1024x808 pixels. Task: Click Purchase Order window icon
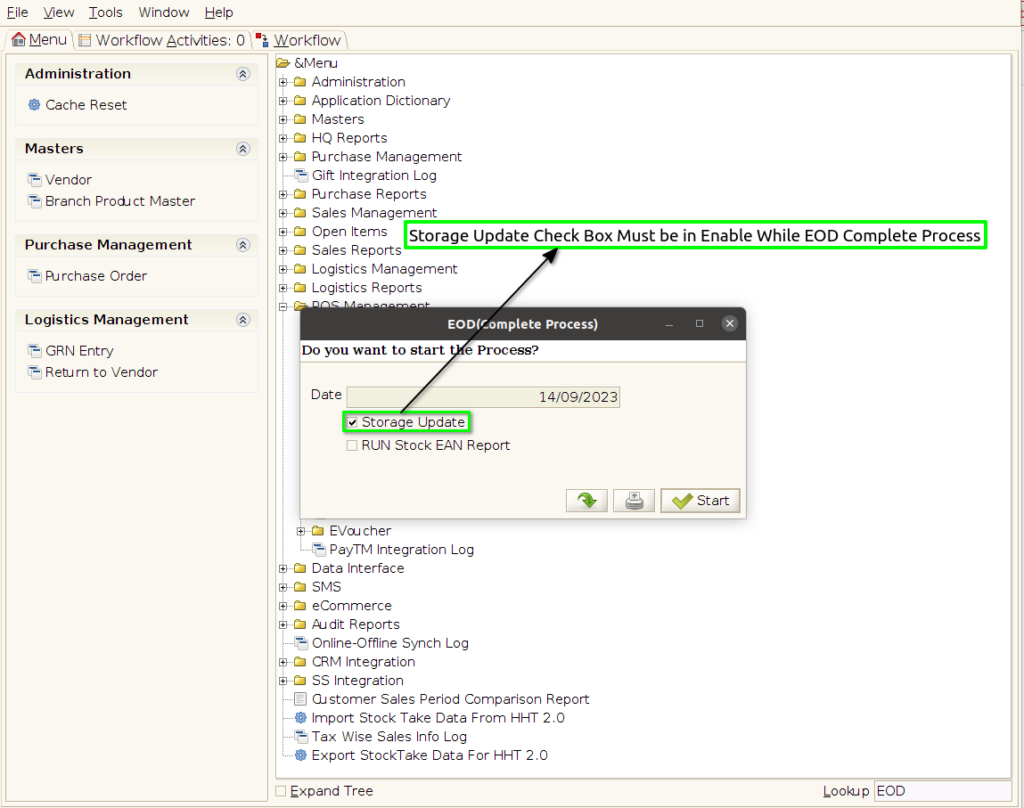[34, 276]
